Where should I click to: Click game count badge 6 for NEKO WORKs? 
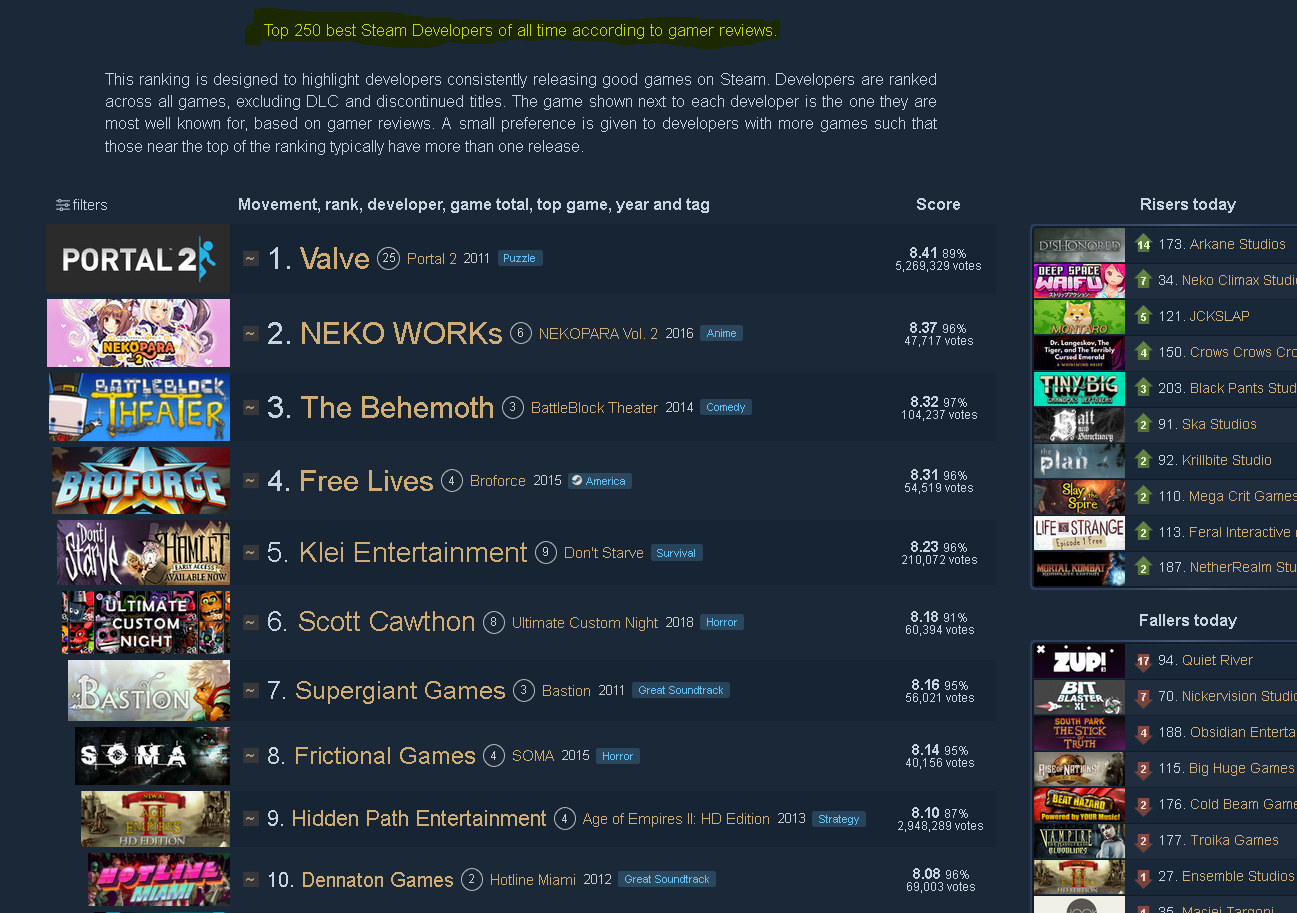point(520,333)
